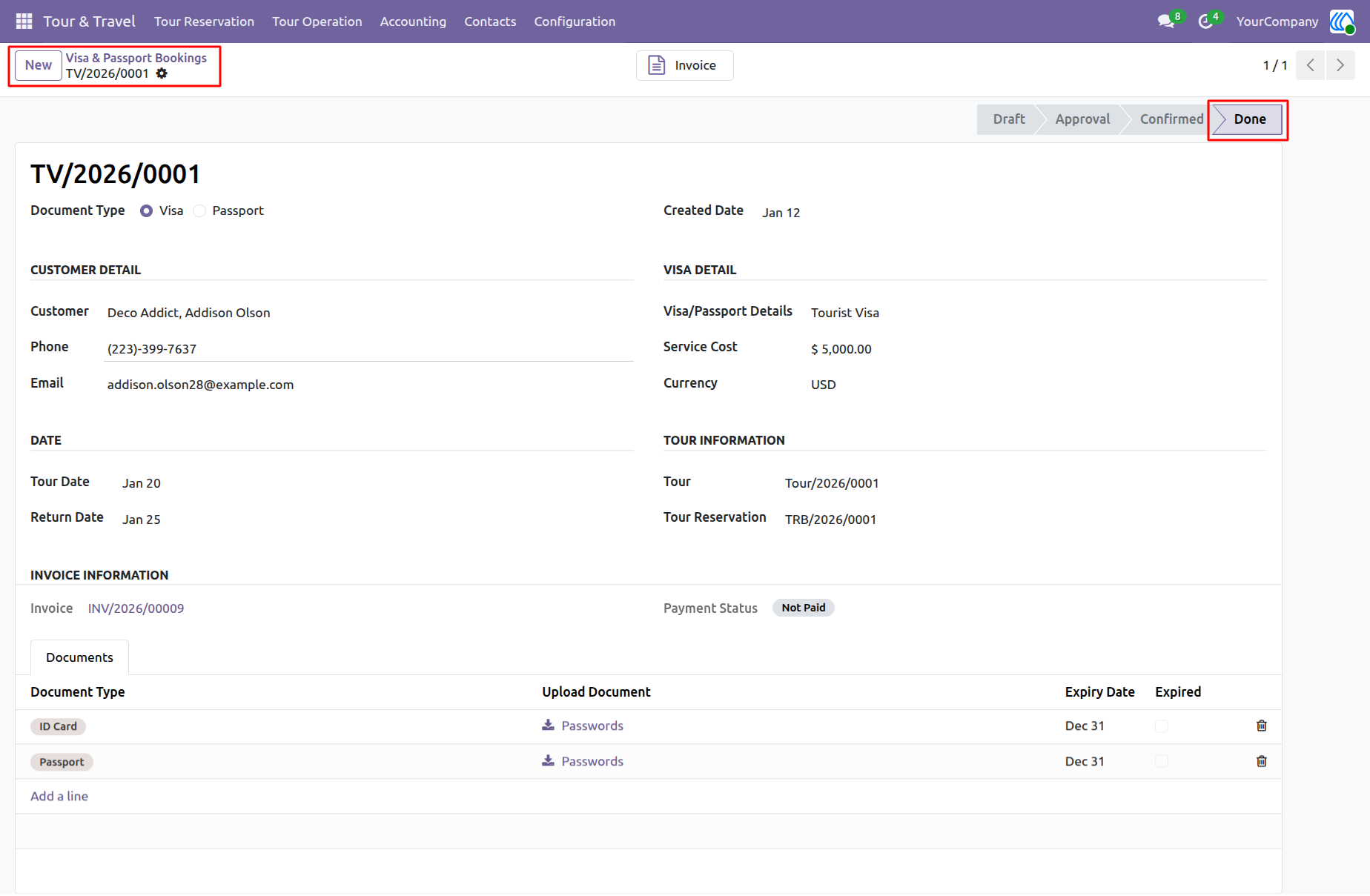Open the gear actions menu beside TV/2026/0001
Screen dimensions: 1370x896
[x=162, y=73]
